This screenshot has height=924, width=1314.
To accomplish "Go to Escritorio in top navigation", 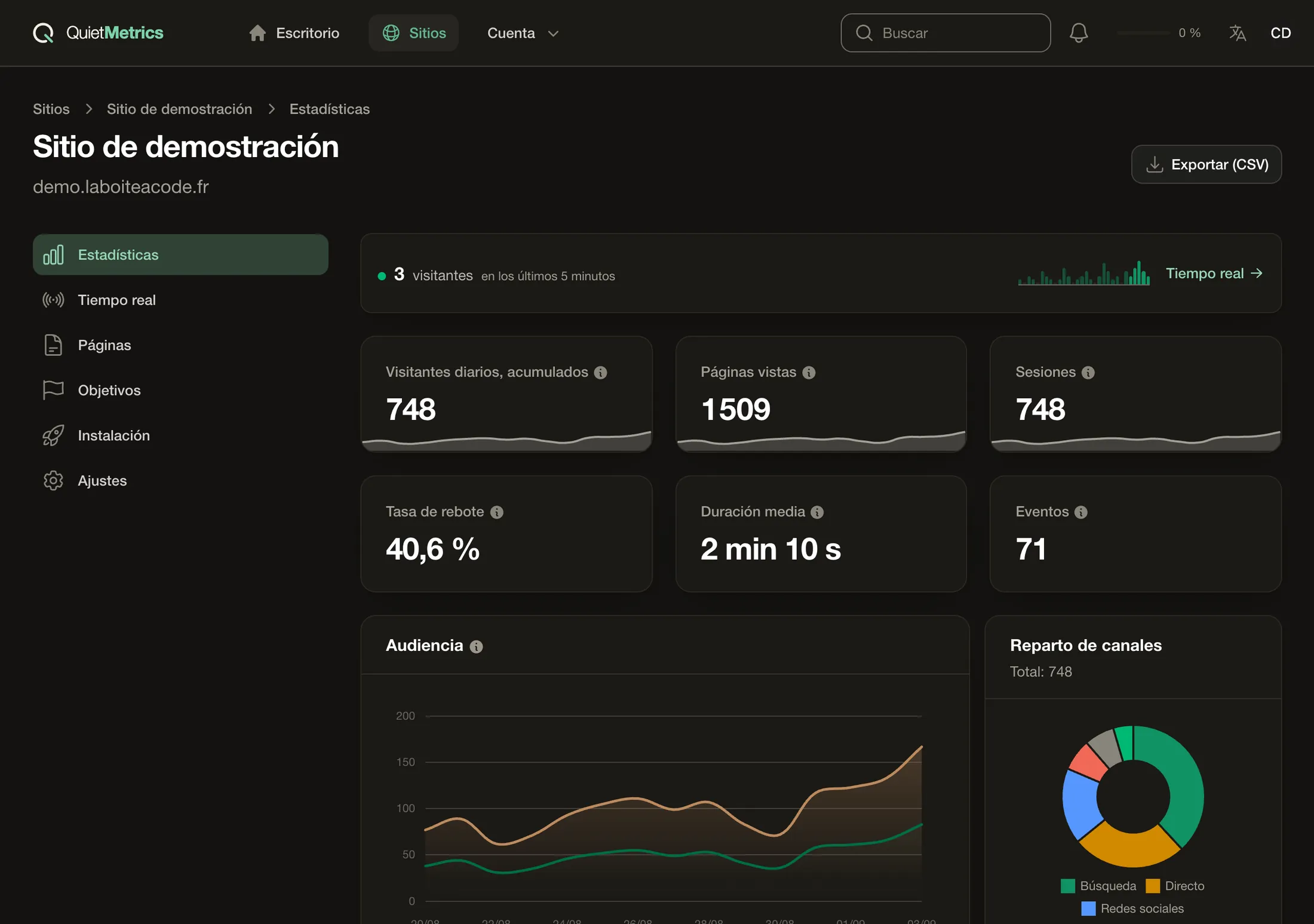I will point(294,33).
